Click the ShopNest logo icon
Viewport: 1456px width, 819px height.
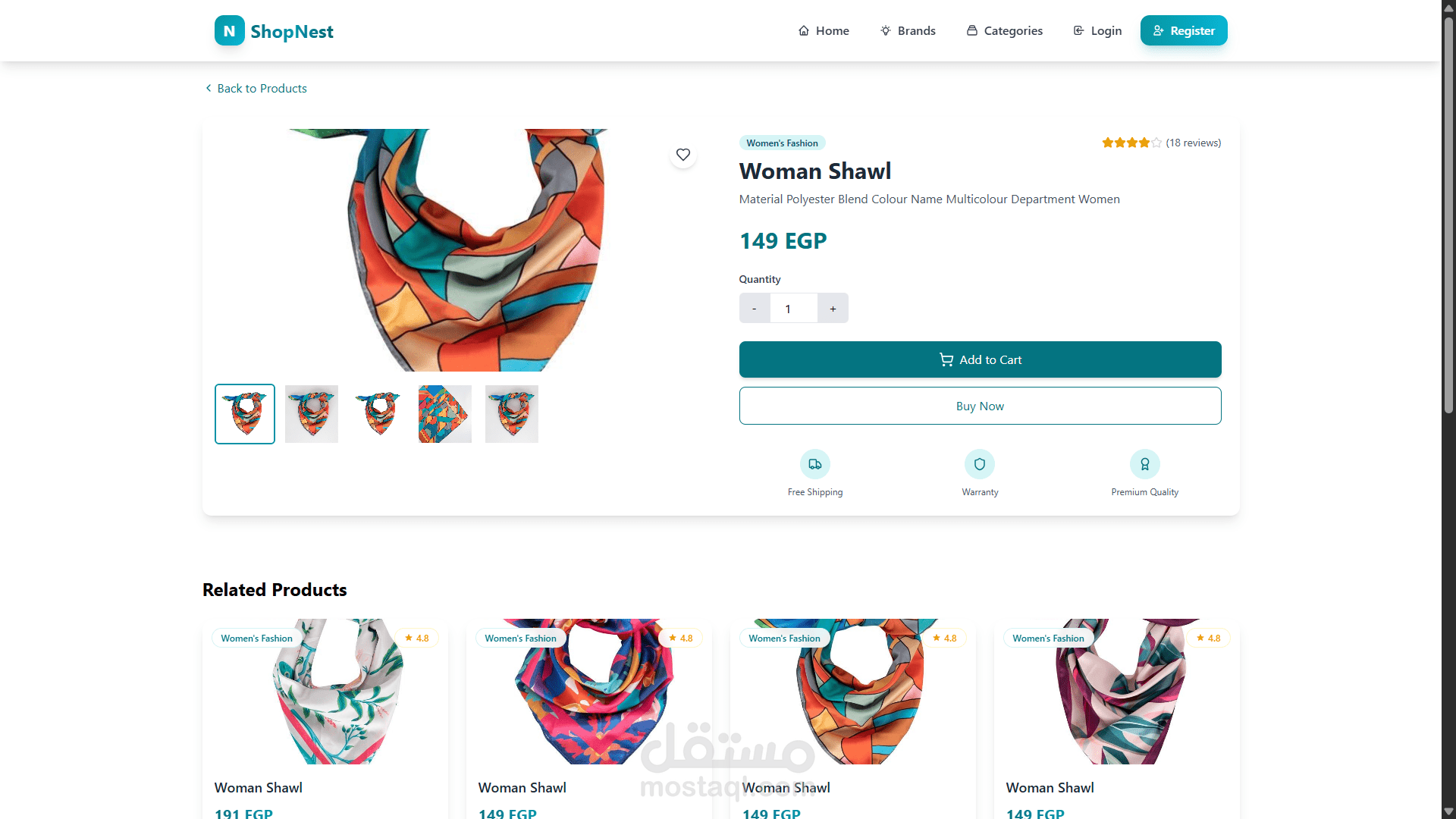coord(229,31)
